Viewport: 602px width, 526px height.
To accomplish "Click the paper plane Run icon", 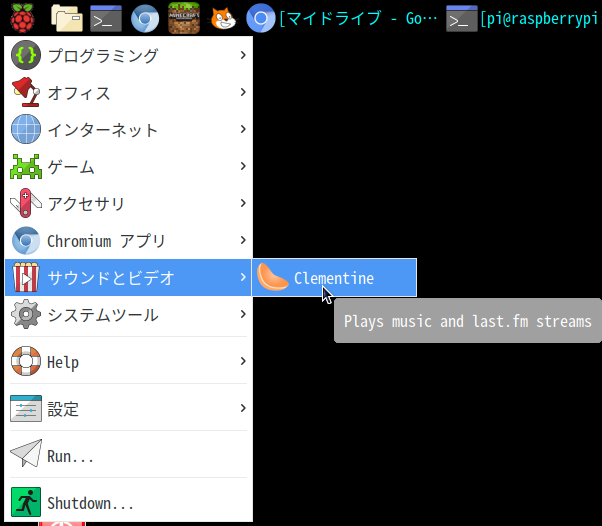I will pyautogui.click(x=26, y=453).
